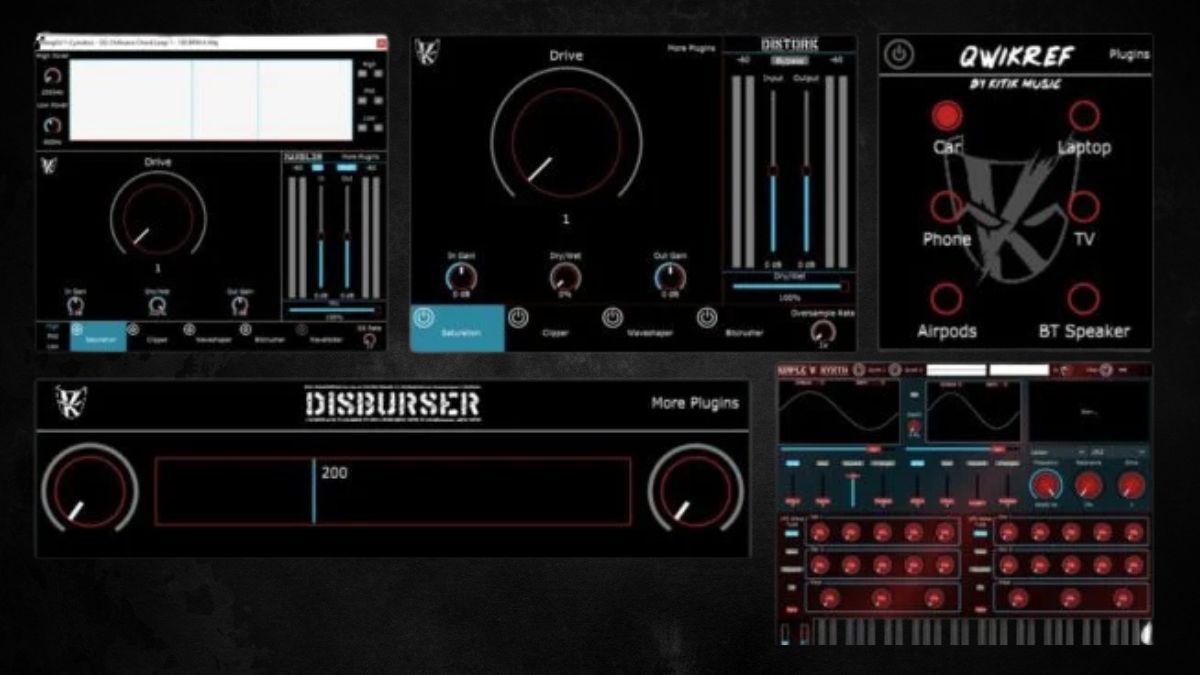Select the Airpods option in Qwikref
The height and width of the screenshot is (675, 1200).
point(946,299)
